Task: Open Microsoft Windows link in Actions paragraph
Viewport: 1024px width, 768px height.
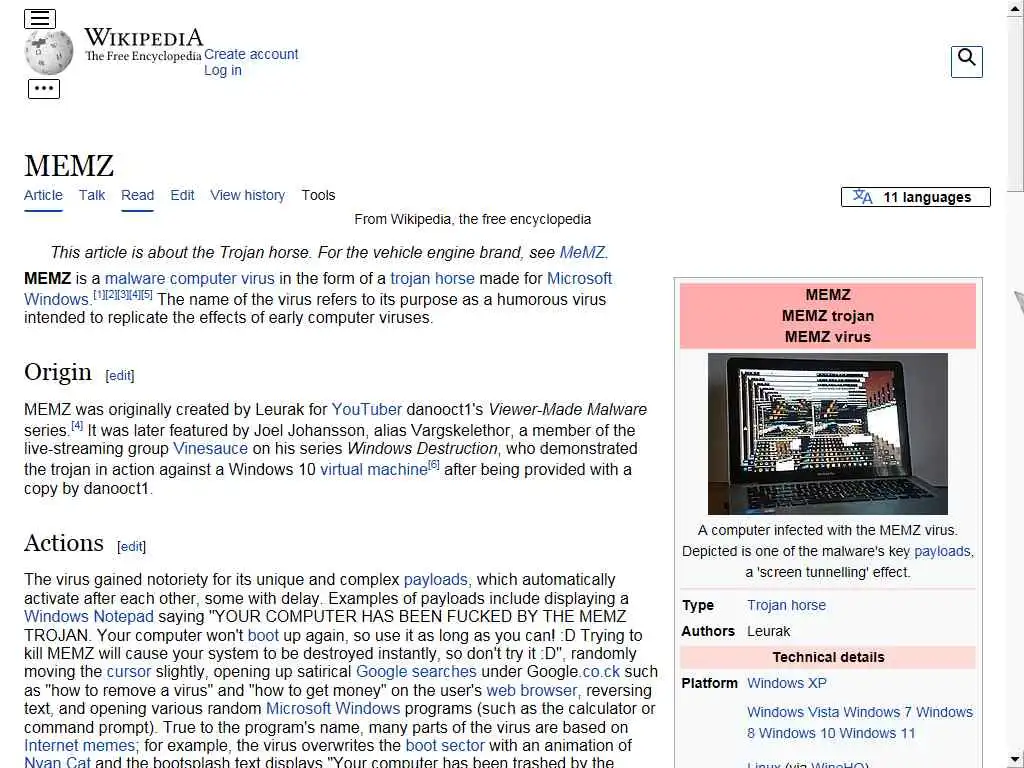Action: pyautogui.click(x=333, y=709)
